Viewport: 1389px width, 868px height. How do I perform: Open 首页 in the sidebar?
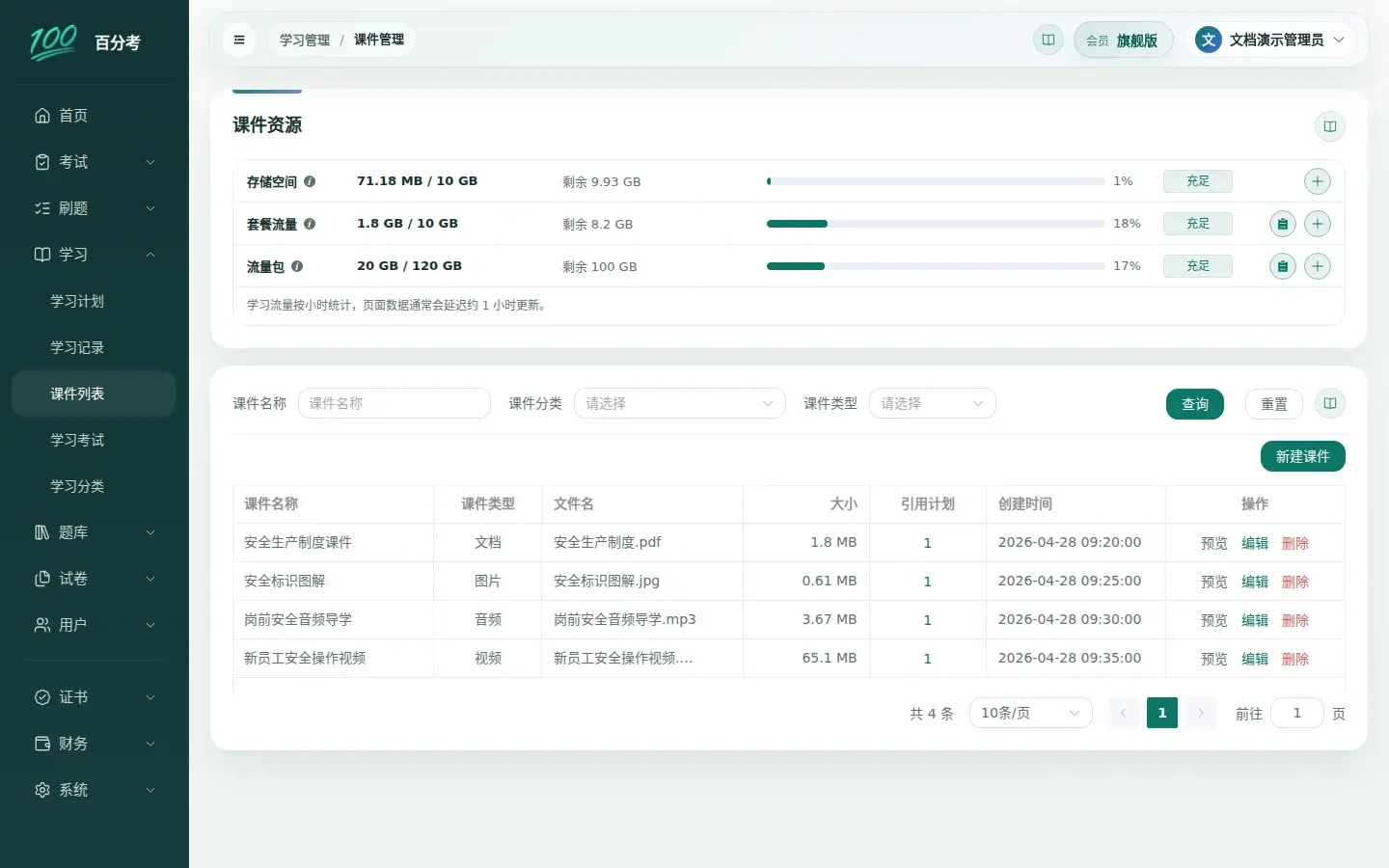click(x=94, y=116)
